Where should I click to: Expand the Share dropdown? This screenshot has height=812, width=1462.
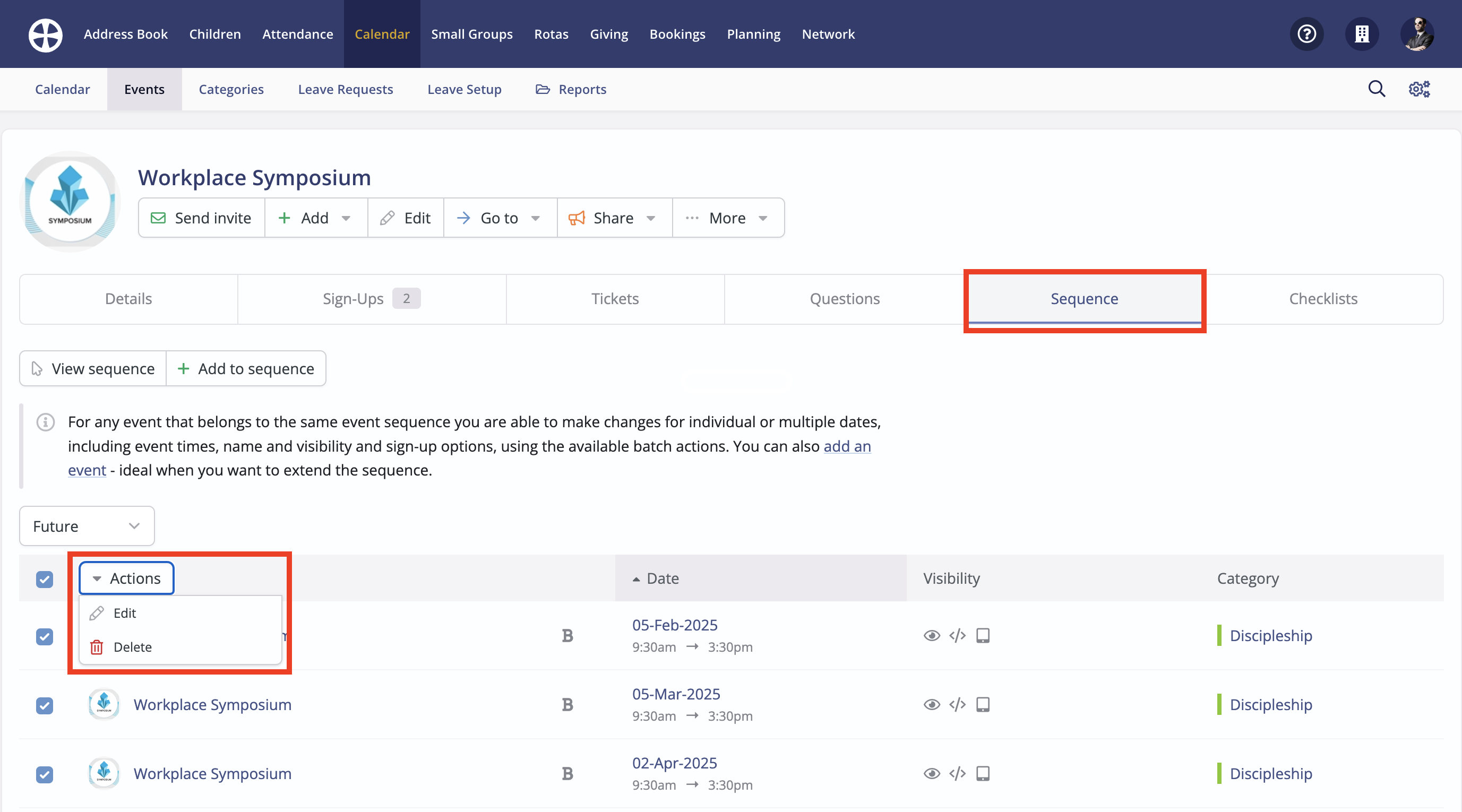[615, 218]
